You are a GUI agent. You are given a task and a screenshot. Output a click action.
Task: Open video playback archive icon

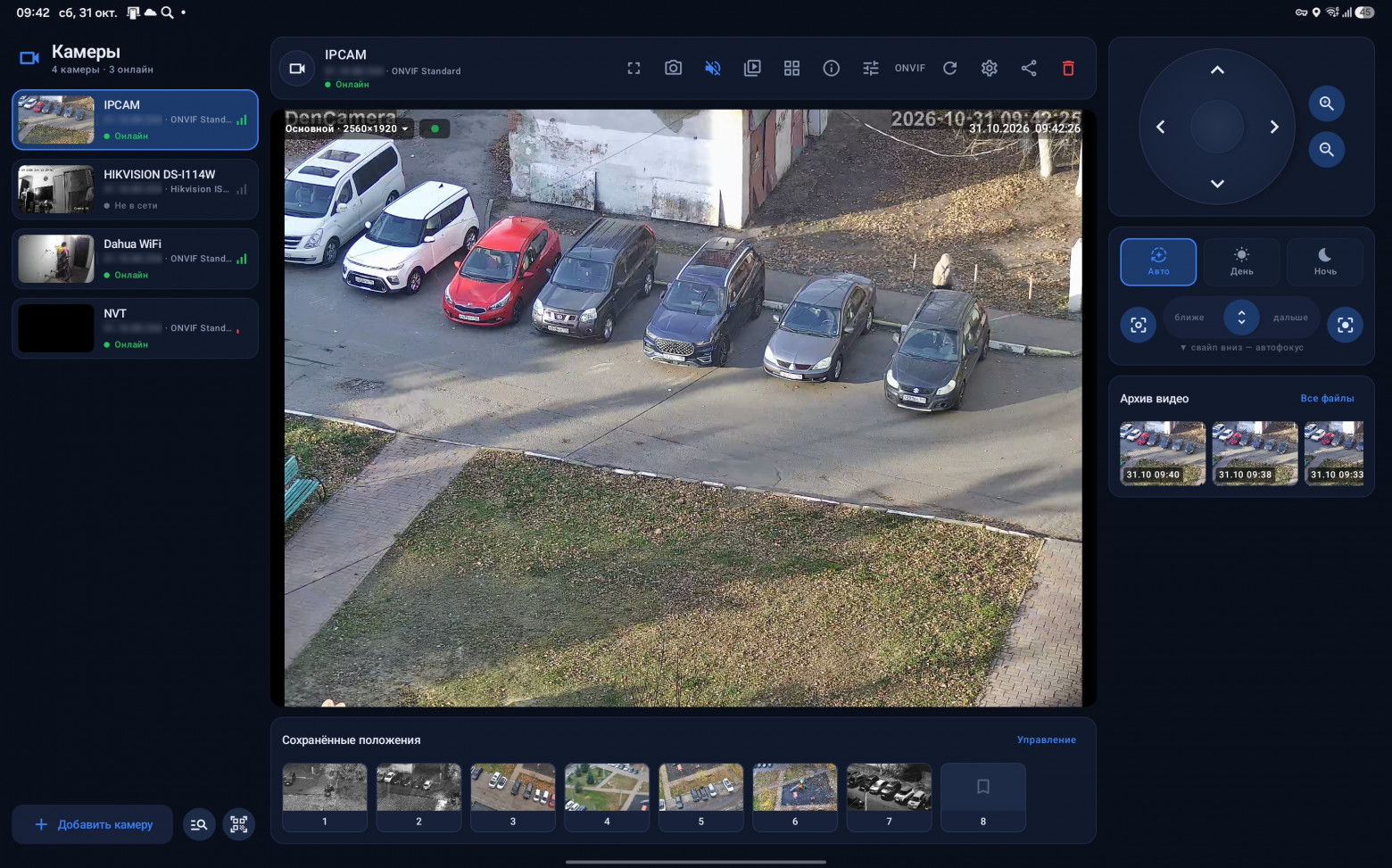(752, 68)
